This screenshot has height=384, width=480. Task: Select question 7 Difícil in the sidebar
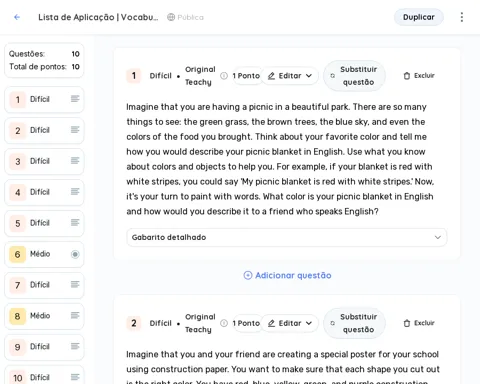(44, 285)
